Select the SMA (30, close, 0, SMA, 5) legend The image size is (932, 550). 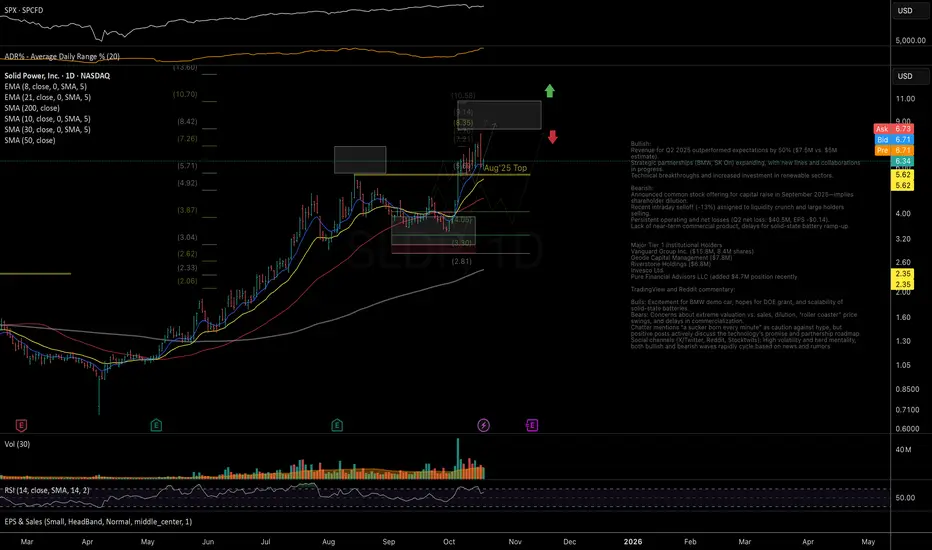point(48,130)
